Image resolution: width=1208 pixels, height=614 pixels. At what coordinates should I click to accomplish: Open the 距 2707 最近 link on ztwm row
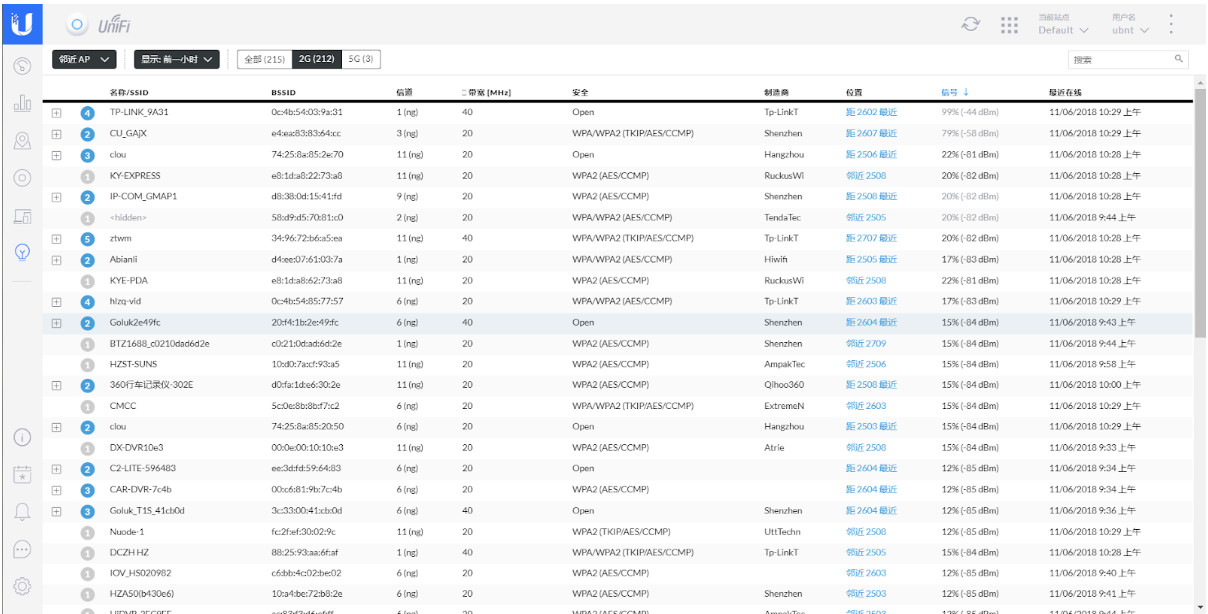coord(871,239)
